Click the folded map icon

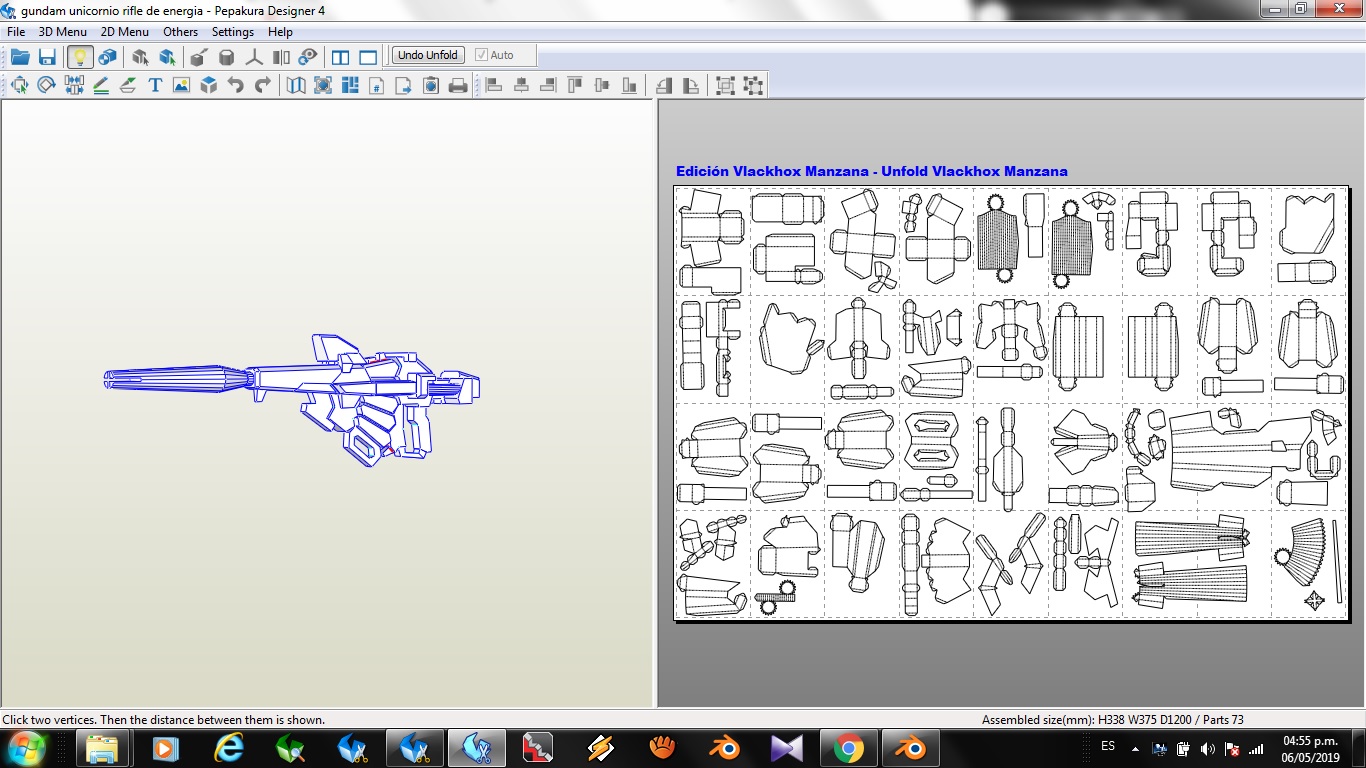pos(296,86)
